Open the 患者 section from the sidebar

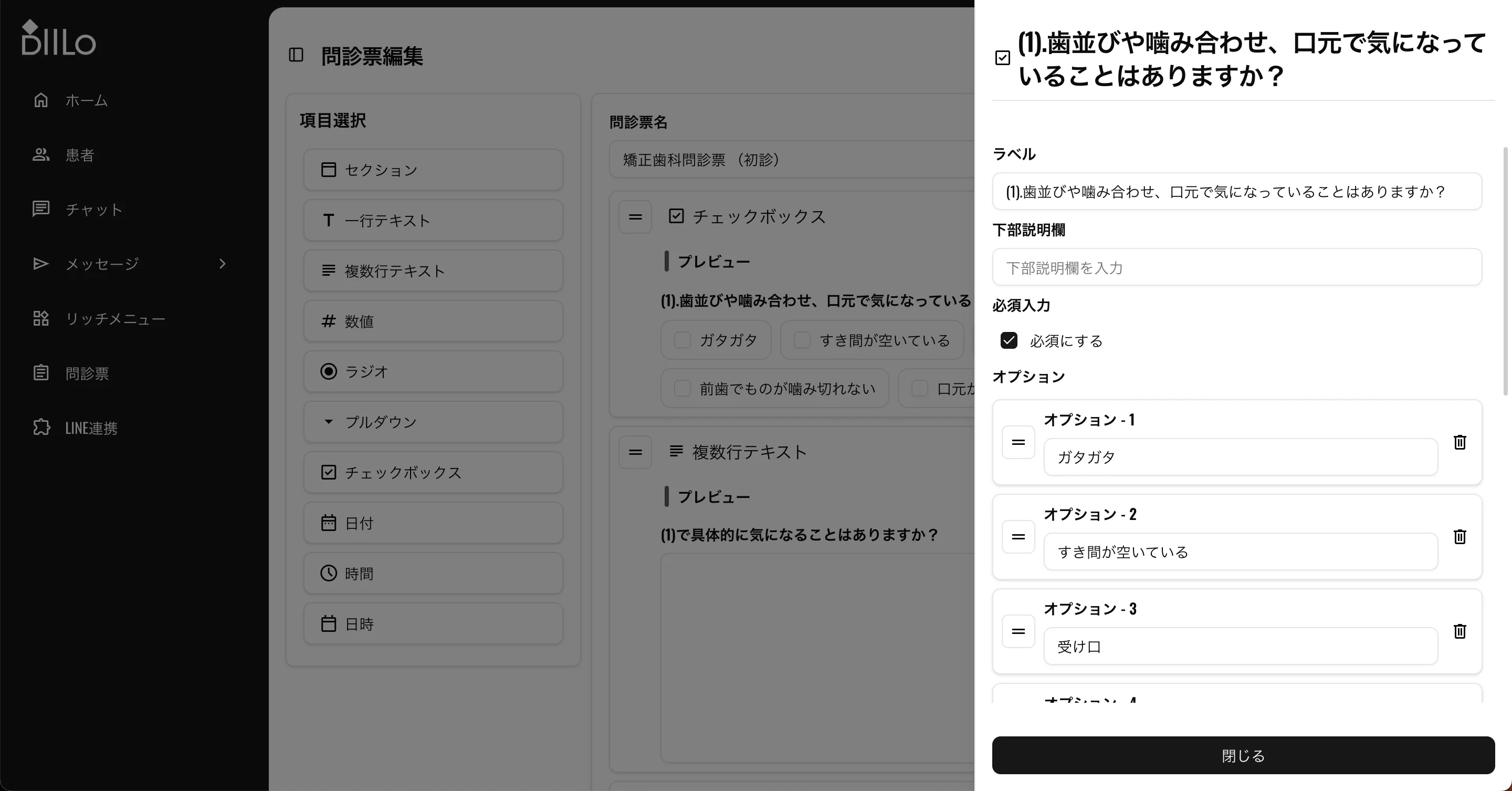pos(41,154)
